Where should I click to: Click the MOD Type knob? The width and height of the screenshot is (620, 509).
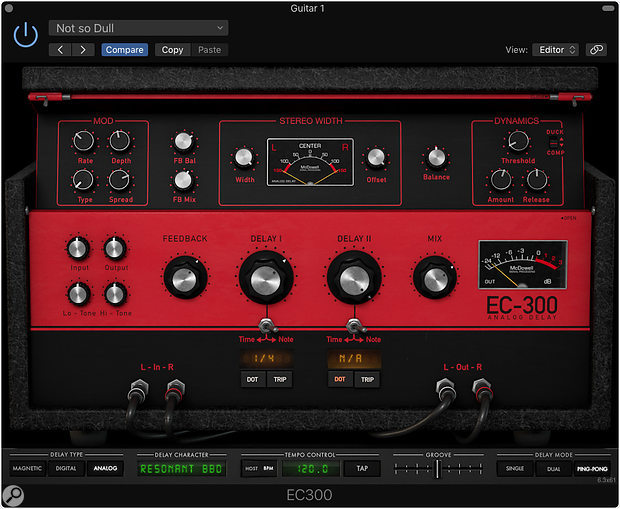click(83, 180)
